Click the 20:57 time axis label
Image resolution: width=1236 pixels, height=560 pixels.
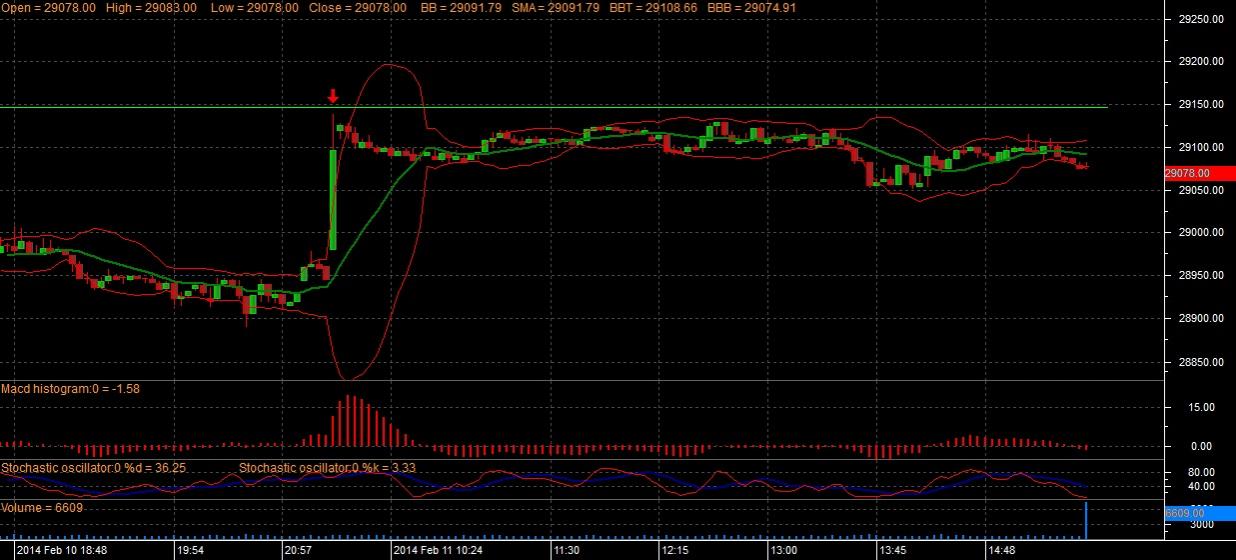[299, 551]
